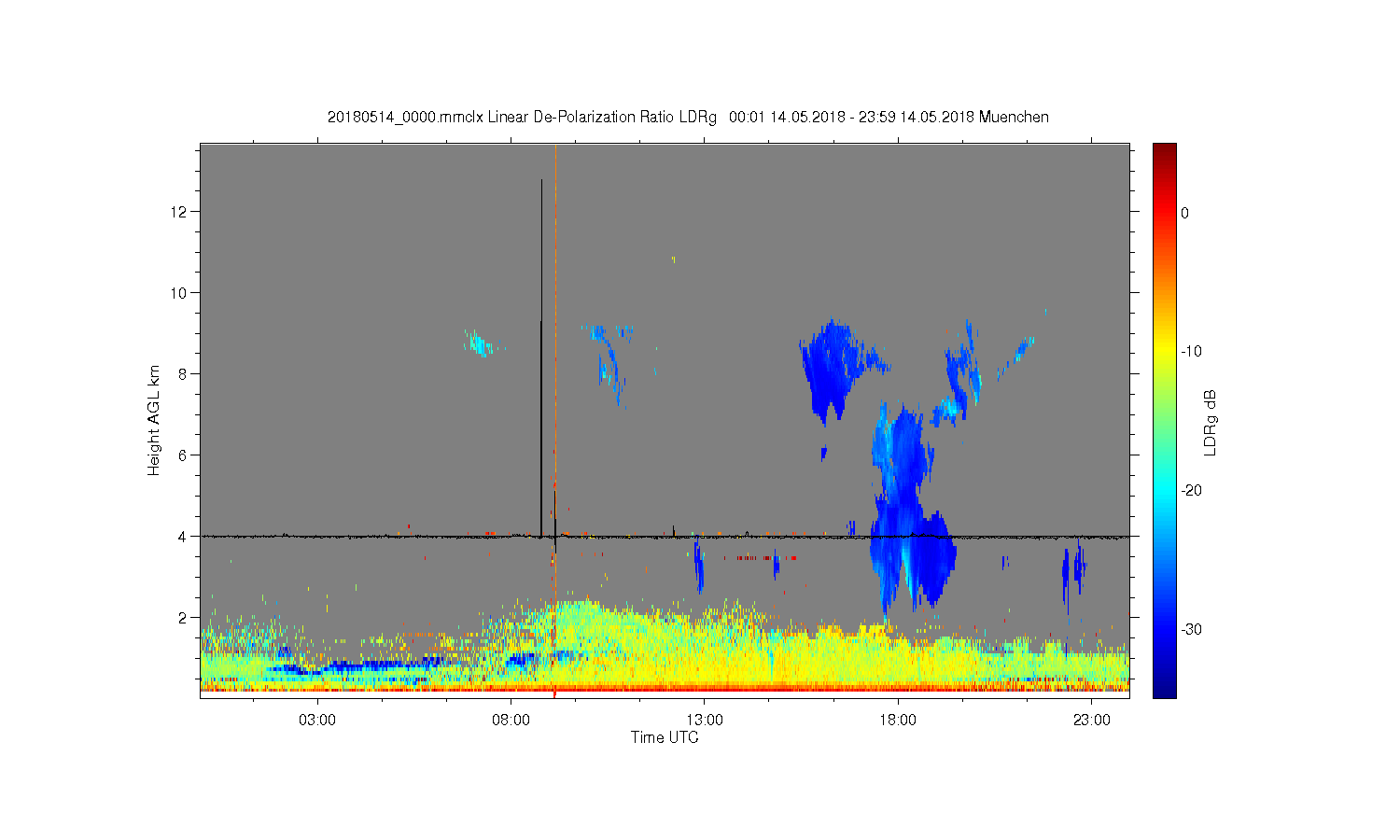This screenshot has height=840, width=1400.
Task: Click the yellow band of the colorbar
Action: click(1164, 352)
